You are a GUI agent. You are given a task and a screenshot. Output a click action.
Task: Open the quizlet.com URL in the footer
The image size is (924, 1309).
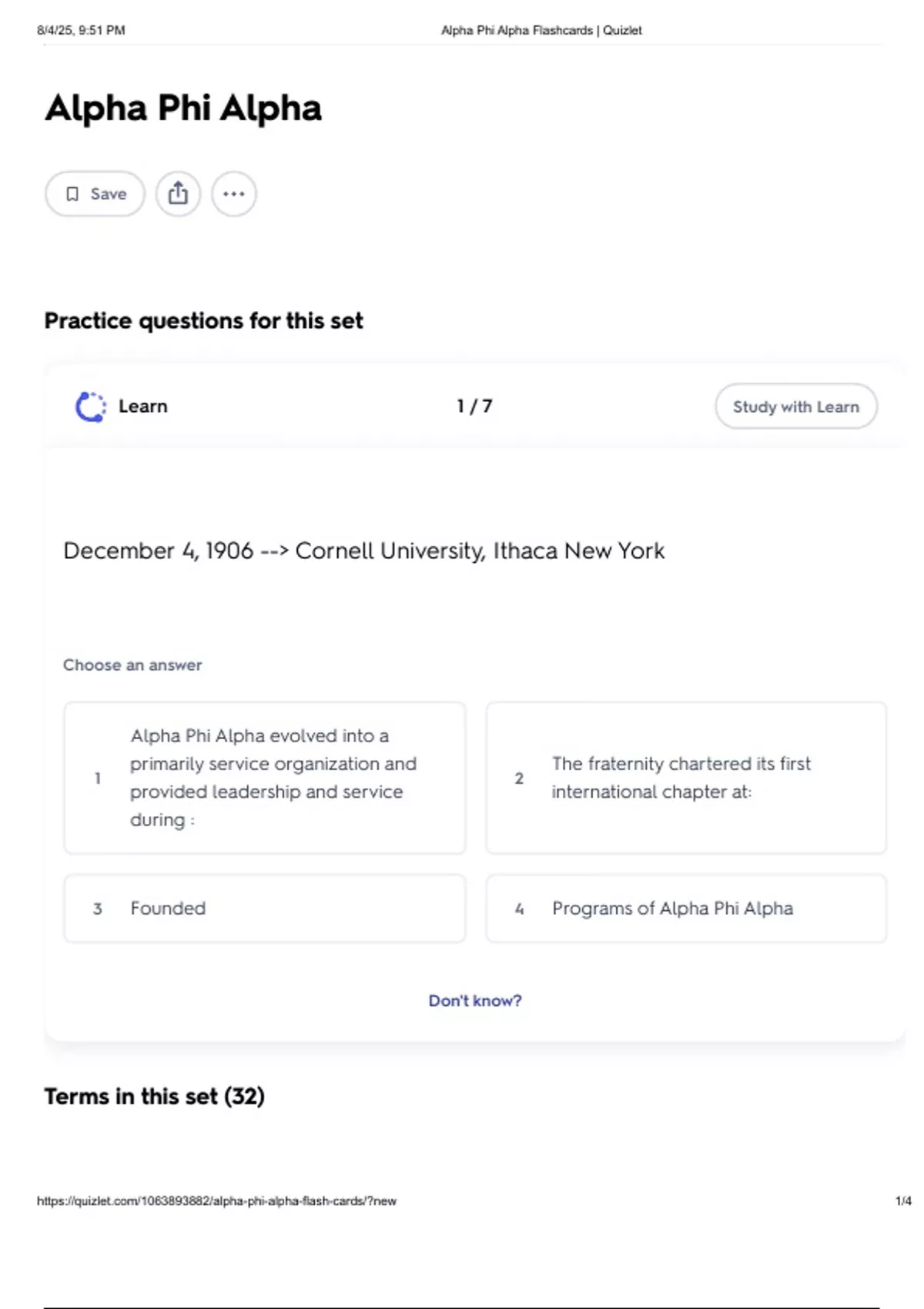point(216,1201)
